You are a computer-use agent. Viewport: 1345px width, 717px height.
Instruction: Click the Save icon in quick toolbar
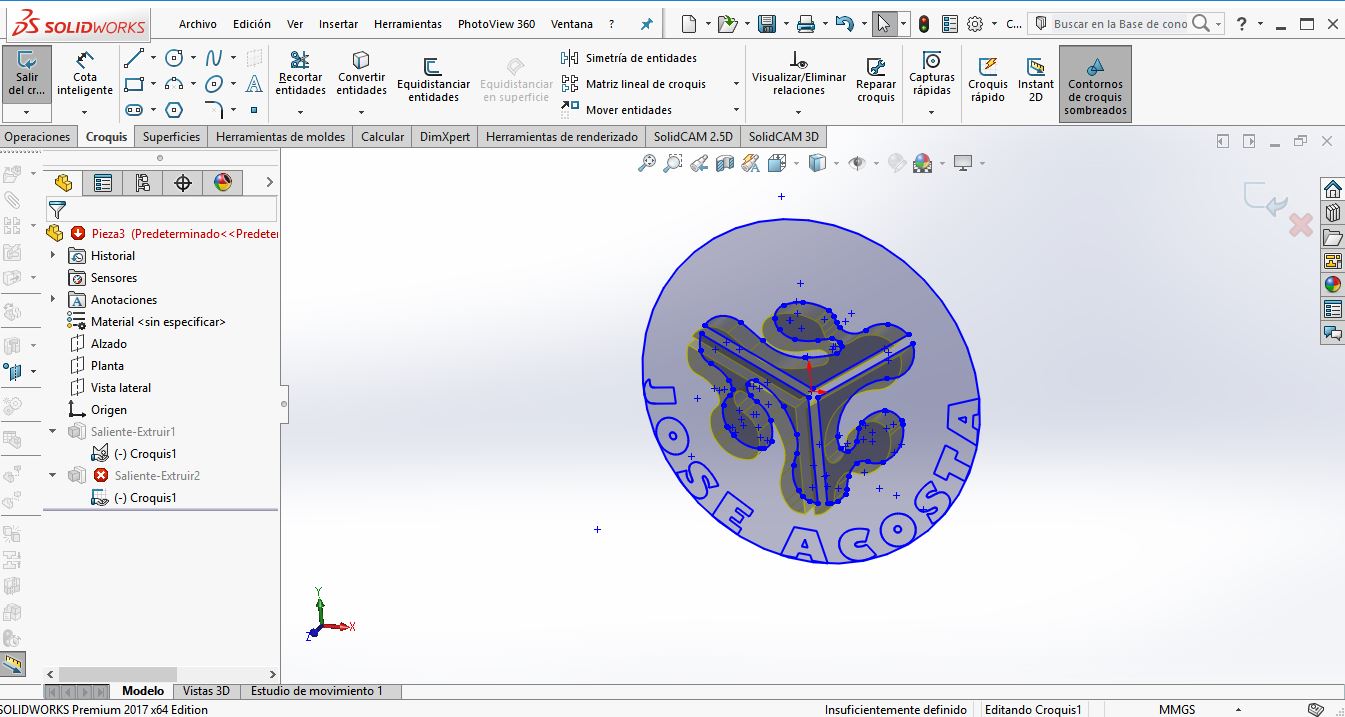coord(767,24)
